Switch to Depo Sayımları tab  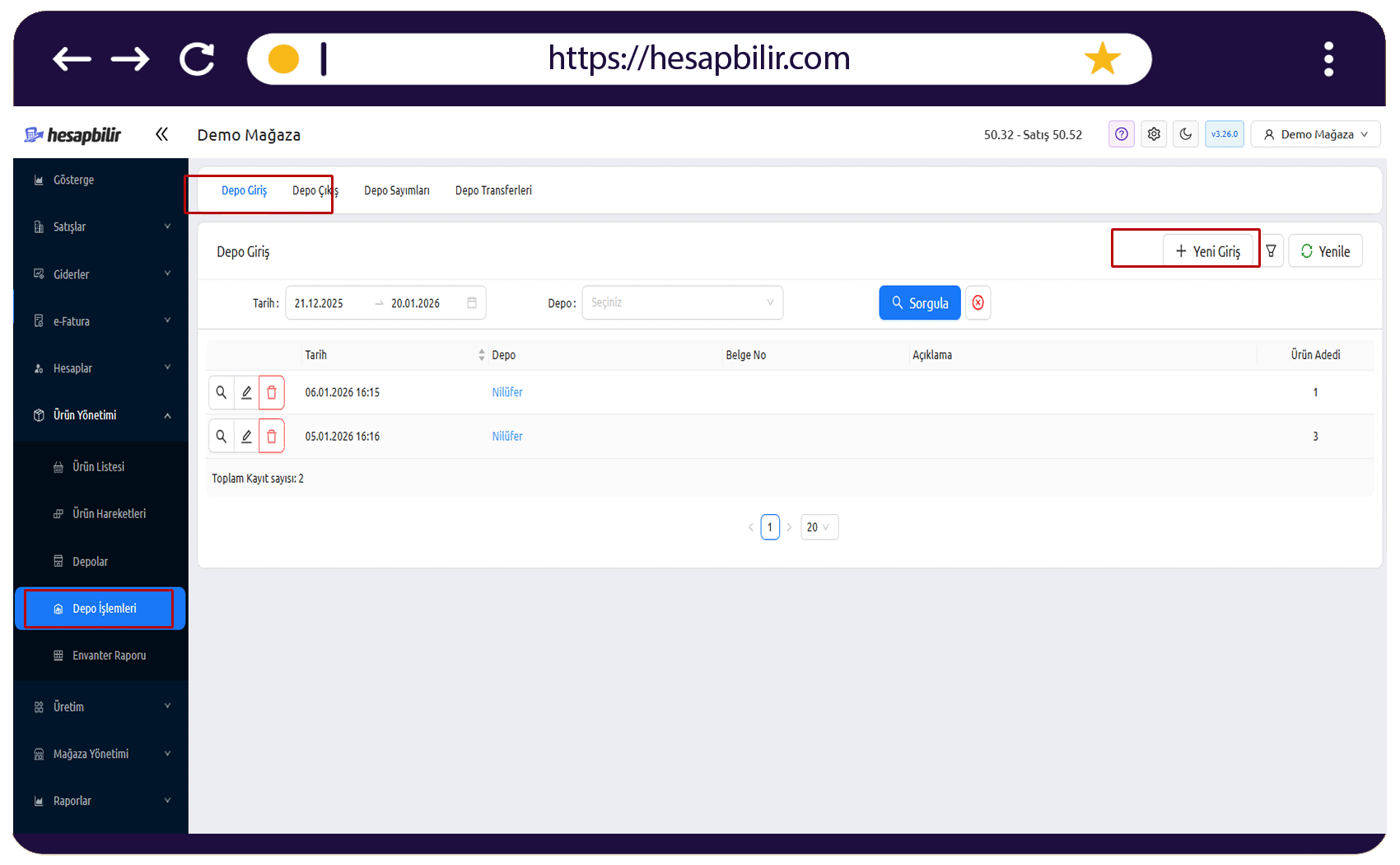point(397,190)
